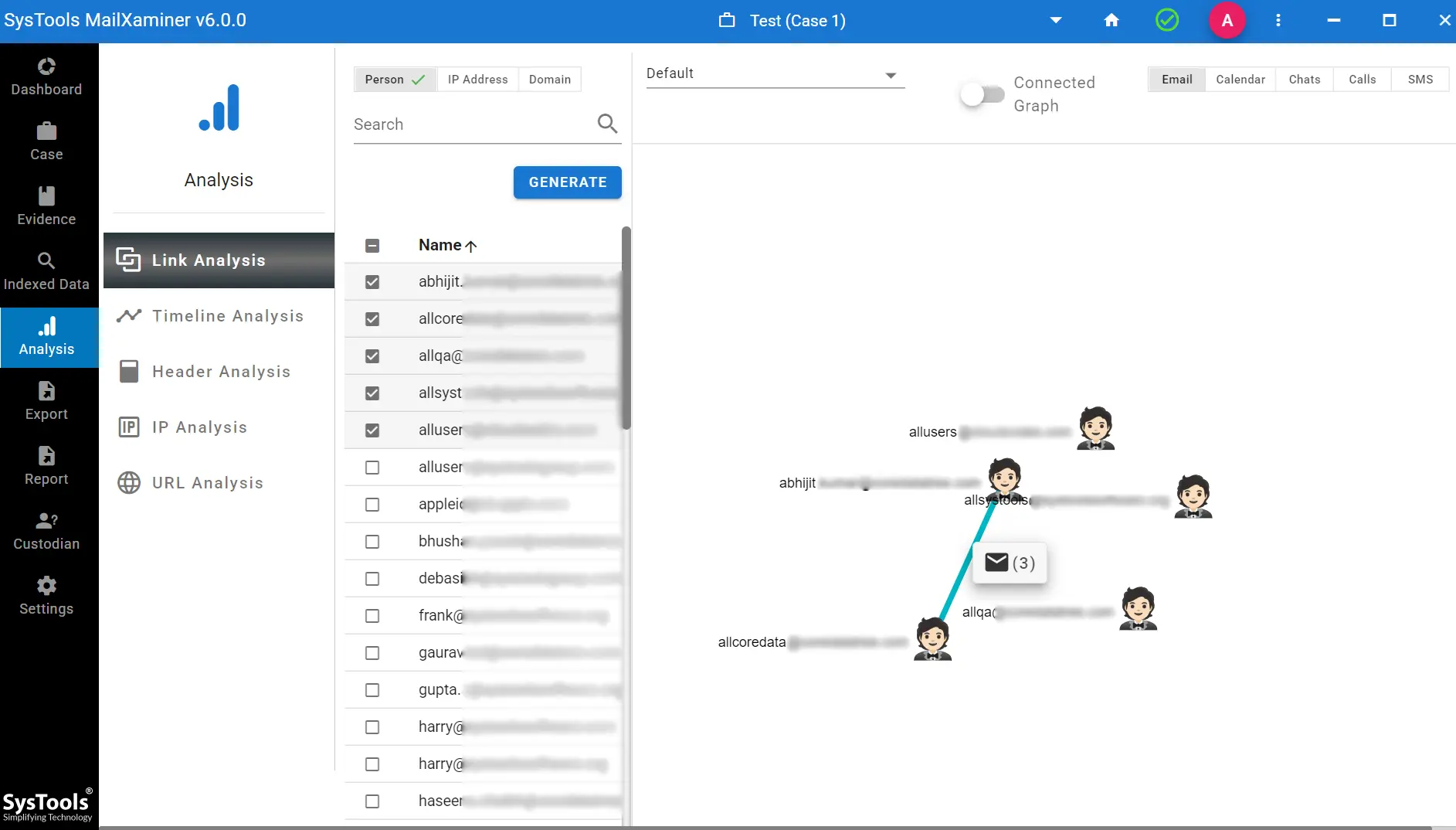Click the home icon in the title bar
Image resolution: width=1456 pixels, height=830 pixels.
(1112, 21)
